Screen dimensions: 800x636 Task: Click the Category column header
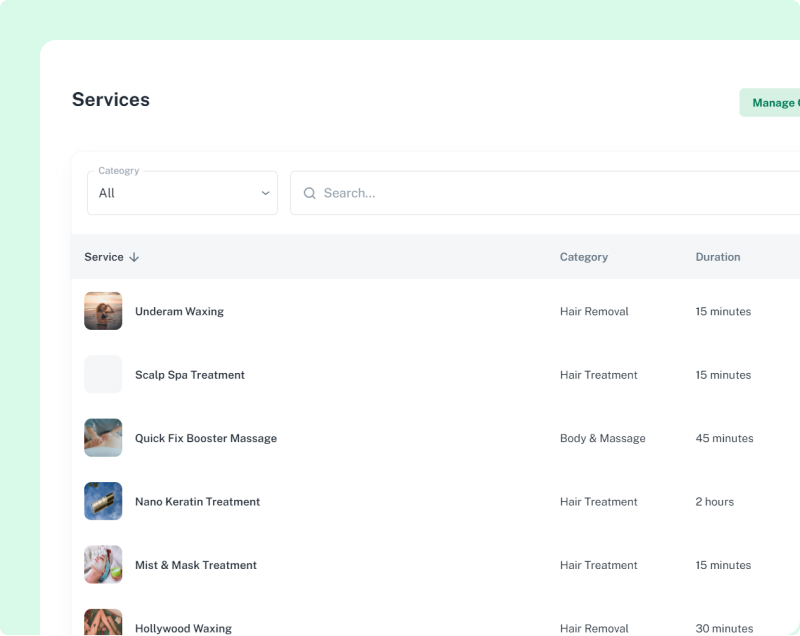[584, 257]
